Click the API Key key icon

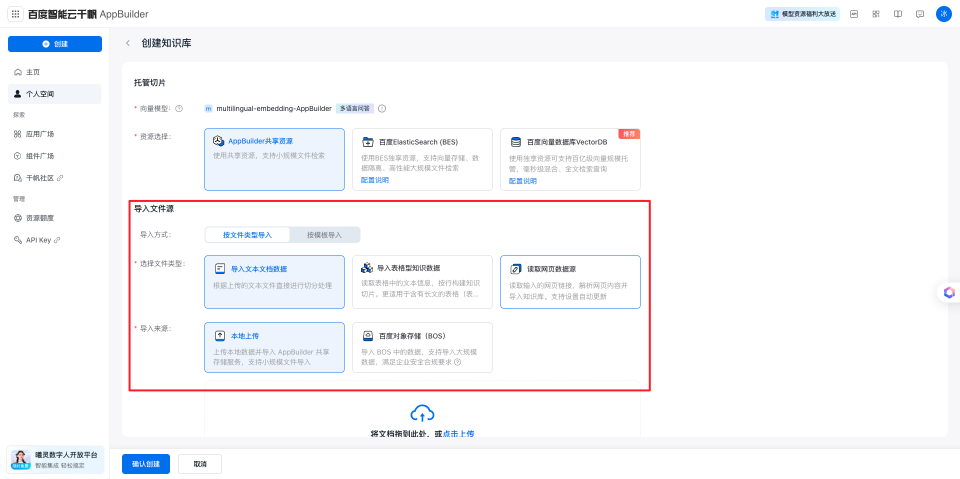tap(17, 240)
